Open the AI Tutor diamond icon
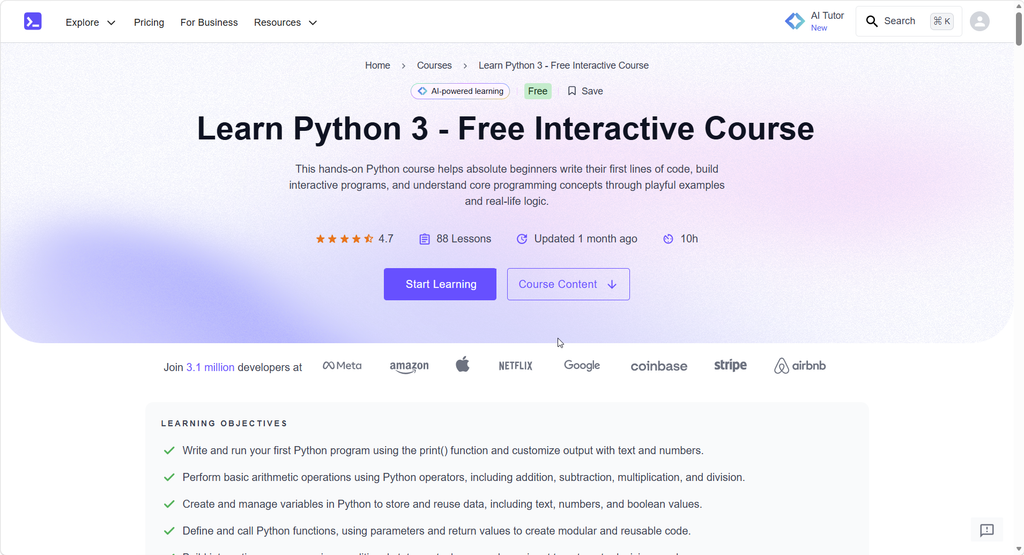The height and width of the screenshot is (555, 1024). 795,22
